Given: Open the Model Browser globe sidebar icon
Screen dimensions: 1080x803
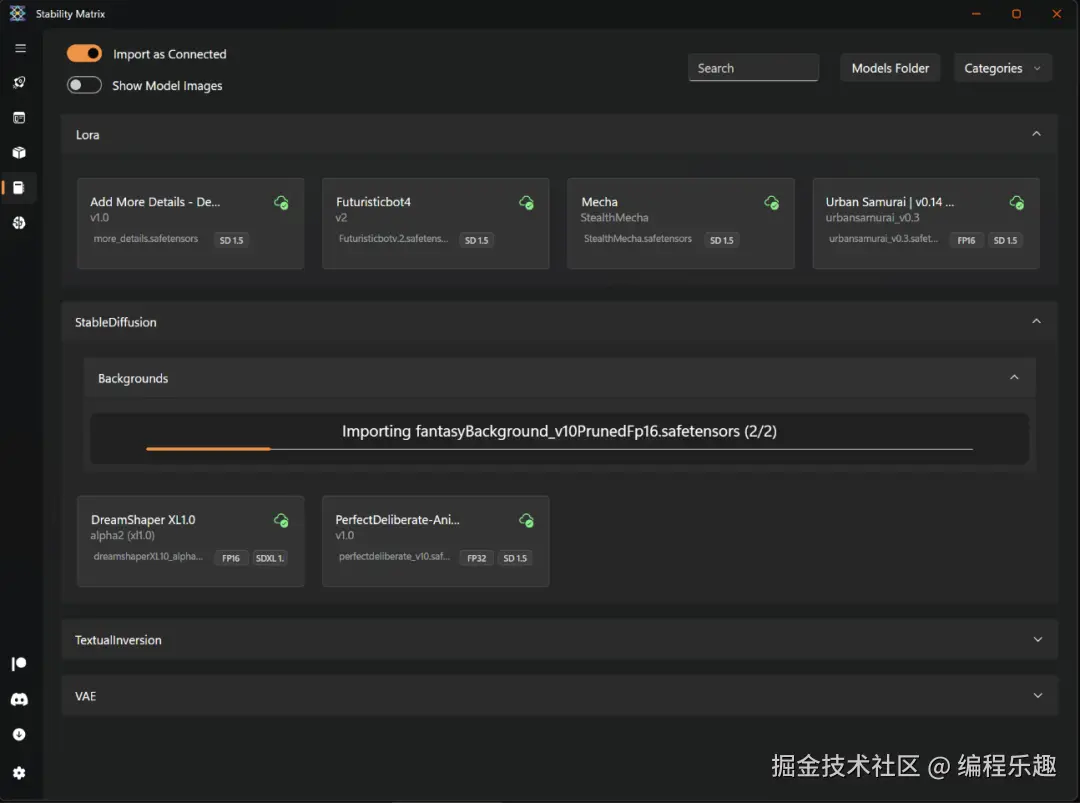Looking at the screenshot, I should point(19,222).
